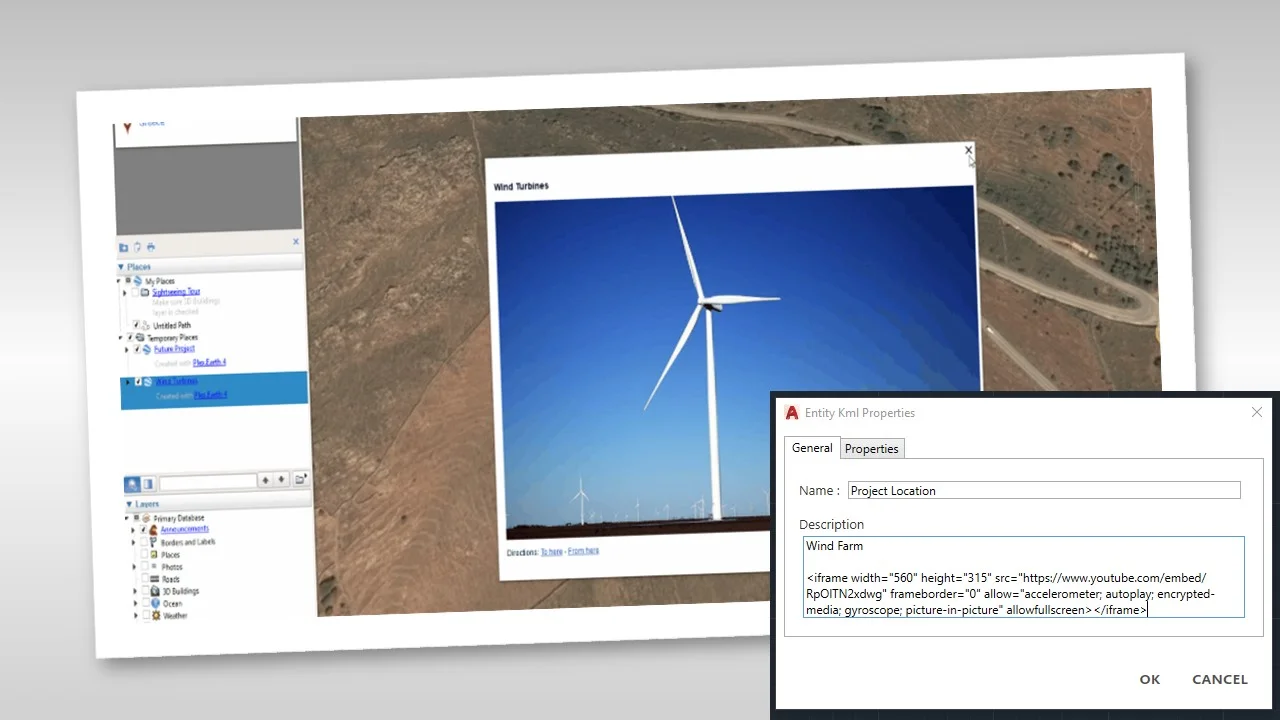Click the split panel view button
This screenshot has height=720, width=1280.
(x=148, y=484)
